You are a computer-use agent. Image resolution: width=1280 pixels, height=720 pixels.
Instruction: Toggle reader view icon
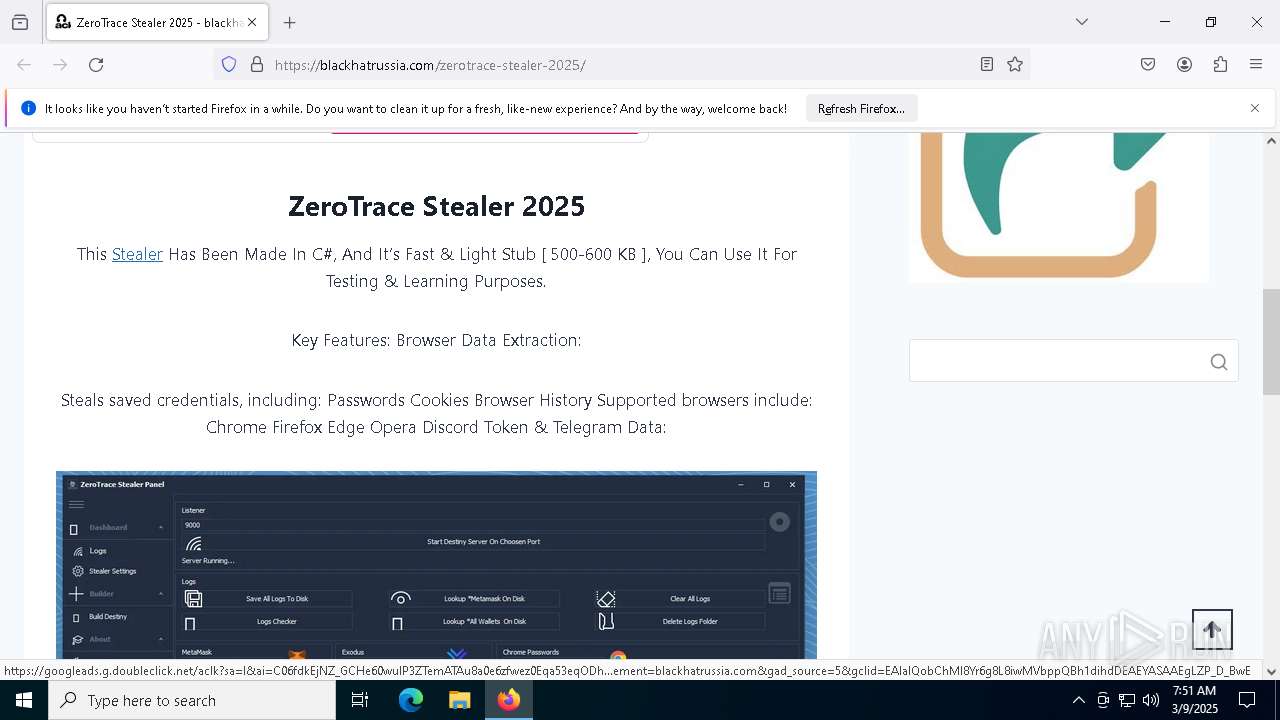click(x=987, y=65)
